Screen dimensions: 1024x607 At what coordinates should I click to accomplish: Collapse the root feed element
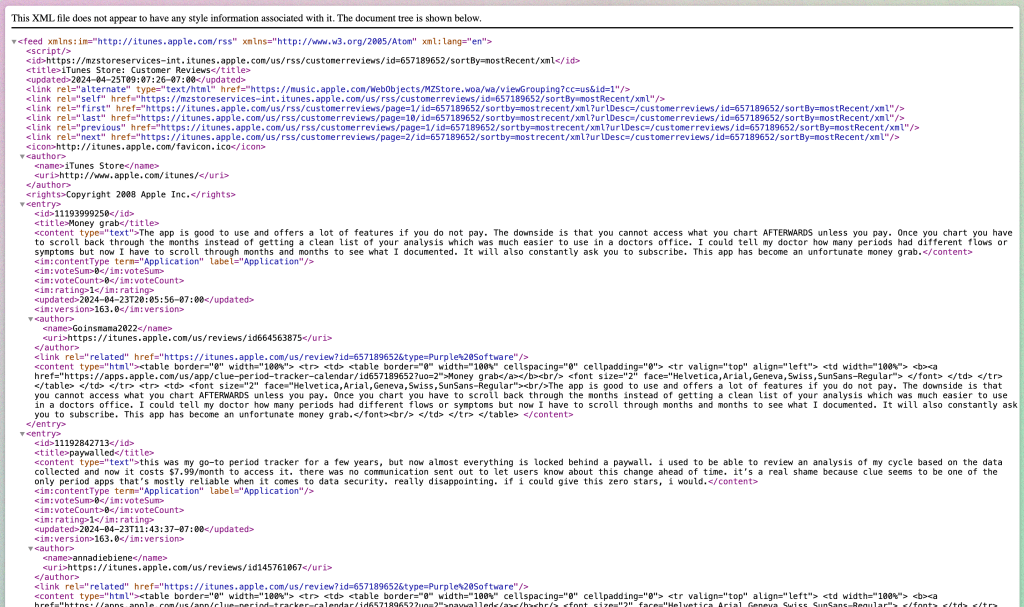click(x=14, y=41)
